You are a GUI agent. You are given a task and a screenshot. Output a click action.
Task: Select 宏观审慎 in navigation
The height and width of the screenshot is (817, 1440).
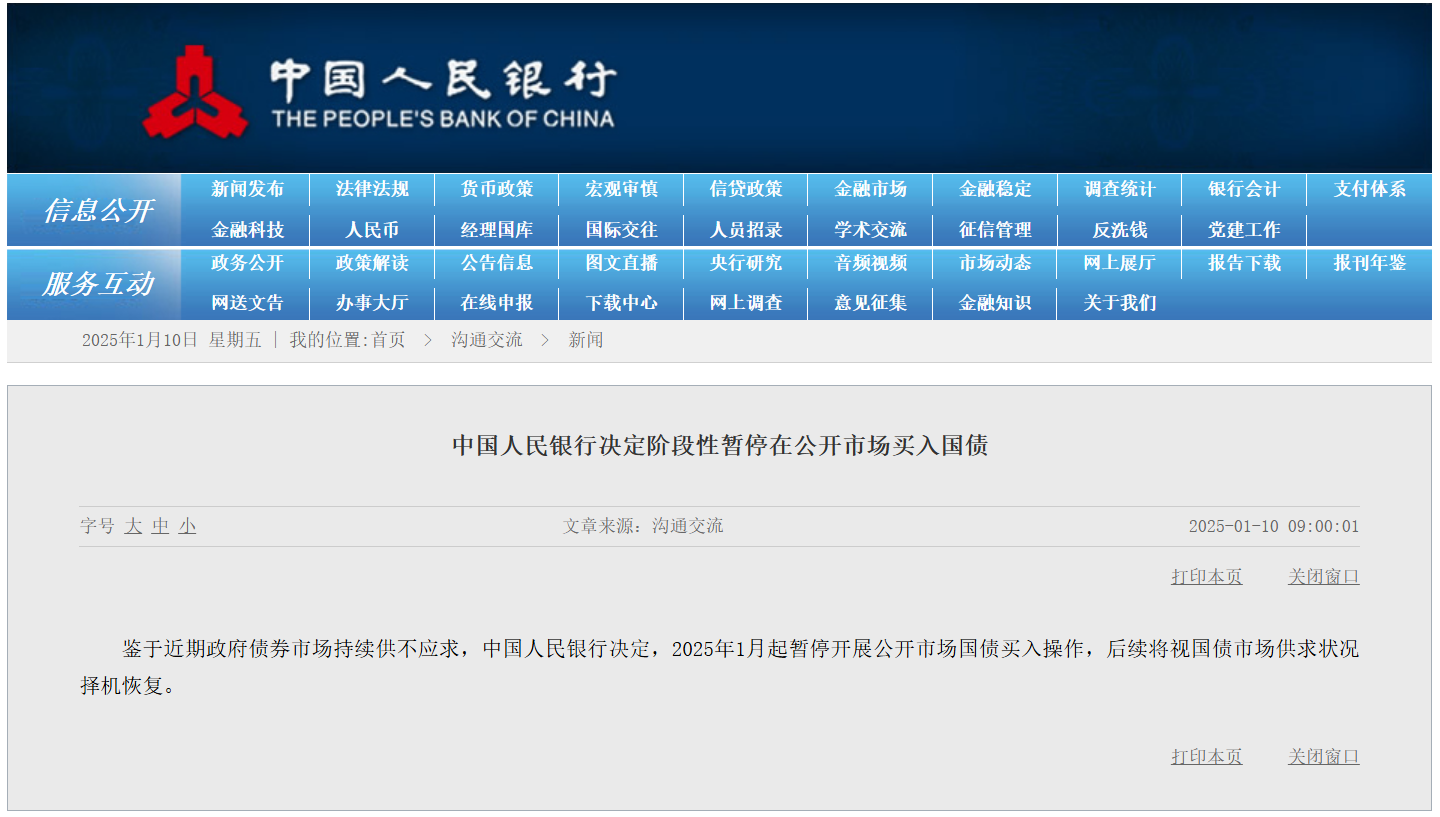click(621, 189)
